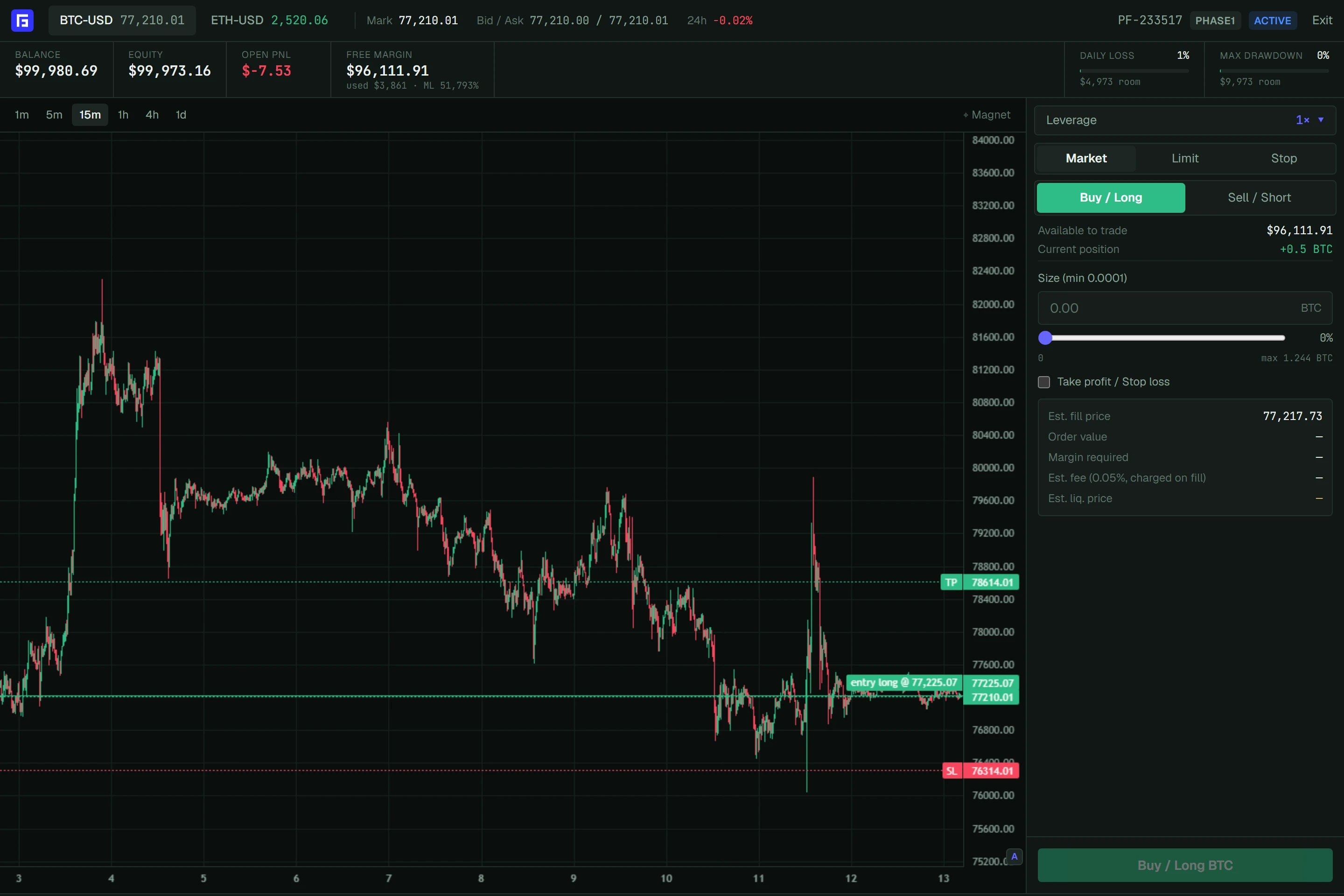Toggle the Magnet chart option

click(x=987, y=115)
